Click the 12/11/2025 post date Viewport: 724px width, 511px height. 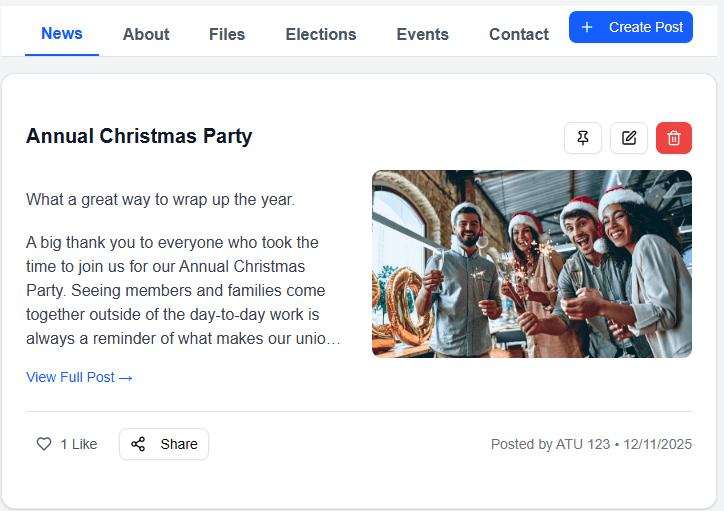[657, 444]
